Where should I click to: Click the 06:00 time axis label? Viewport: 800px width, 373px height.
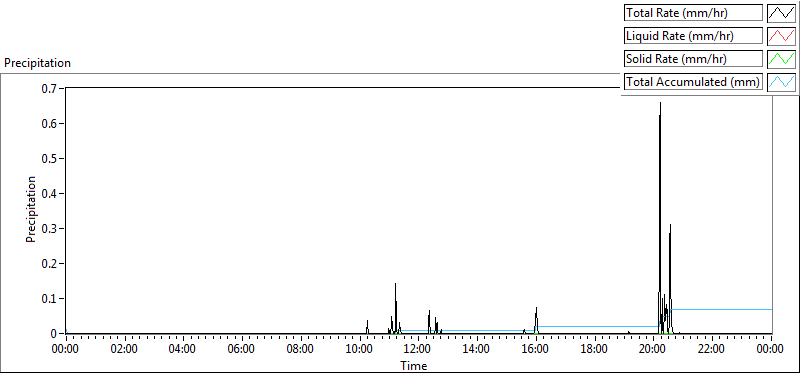point(242,349)
